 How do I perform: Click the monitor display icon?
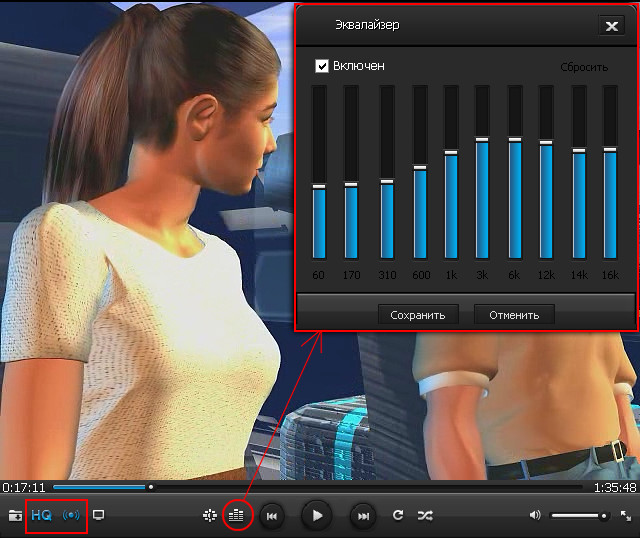tap(98, 515)
